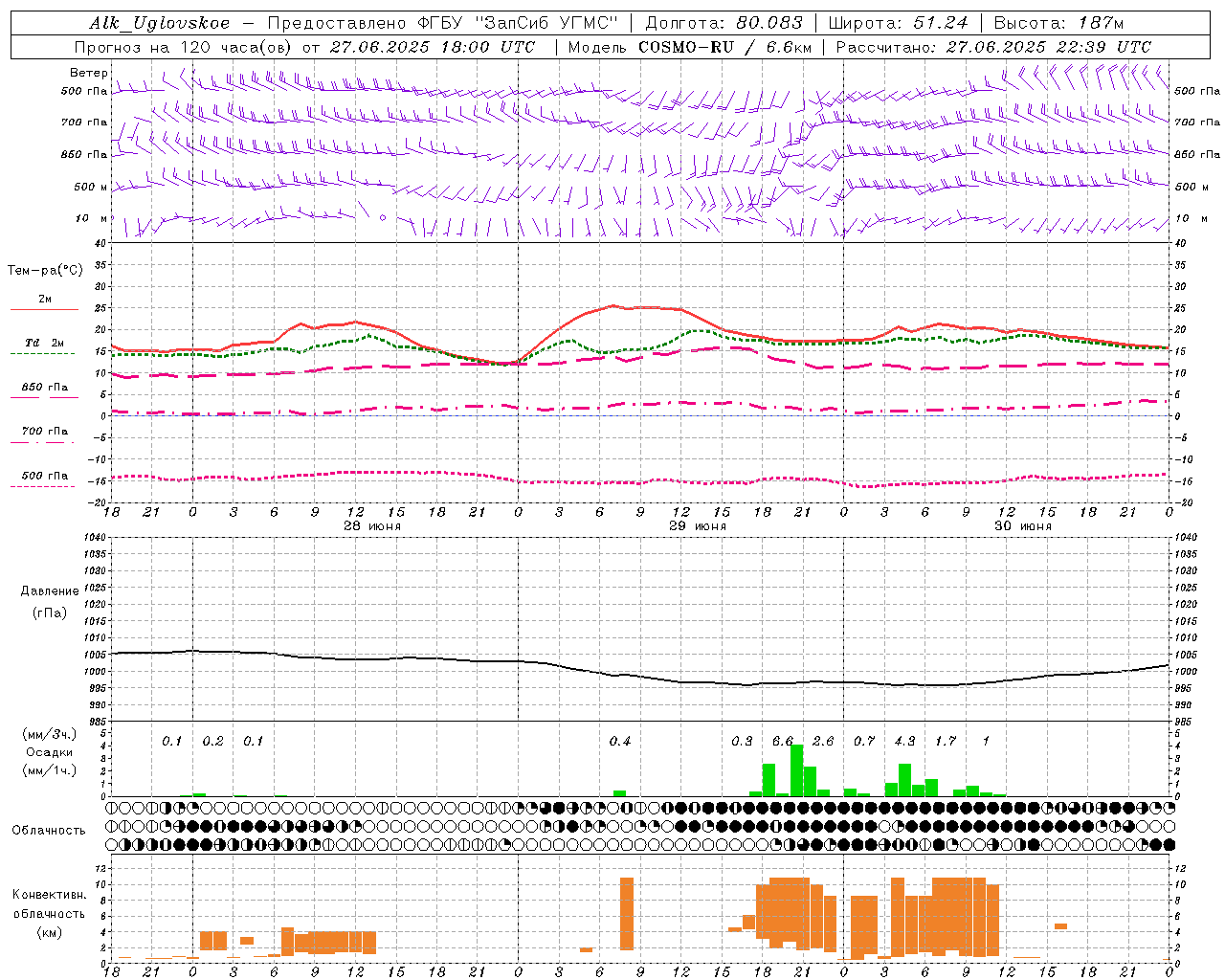Click the Модель COSMO-RU / 6.6км label
Screen dimensions: 1225x980
690,47
